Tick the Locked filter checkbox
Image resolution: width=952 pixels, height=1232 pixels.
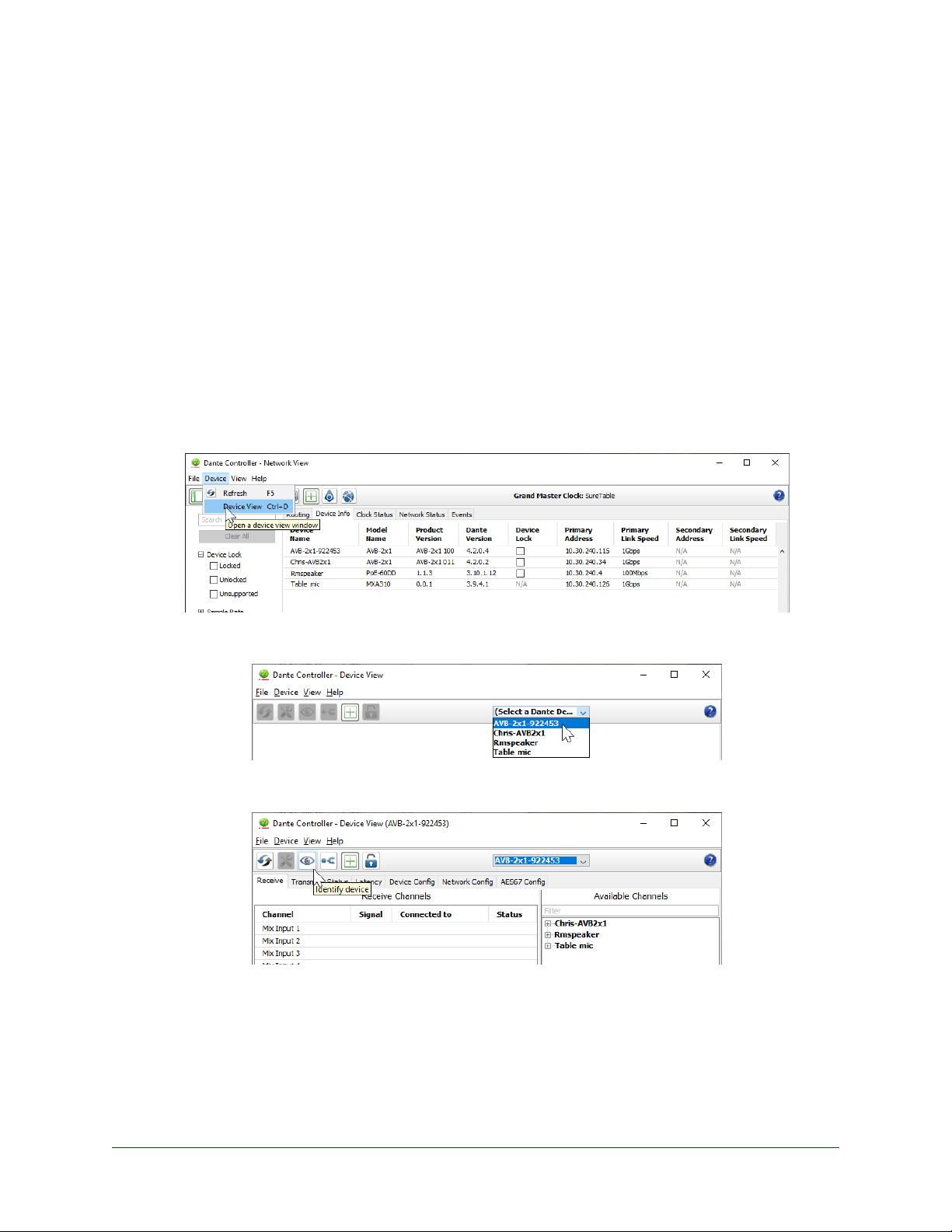click(x=214, y=566)
